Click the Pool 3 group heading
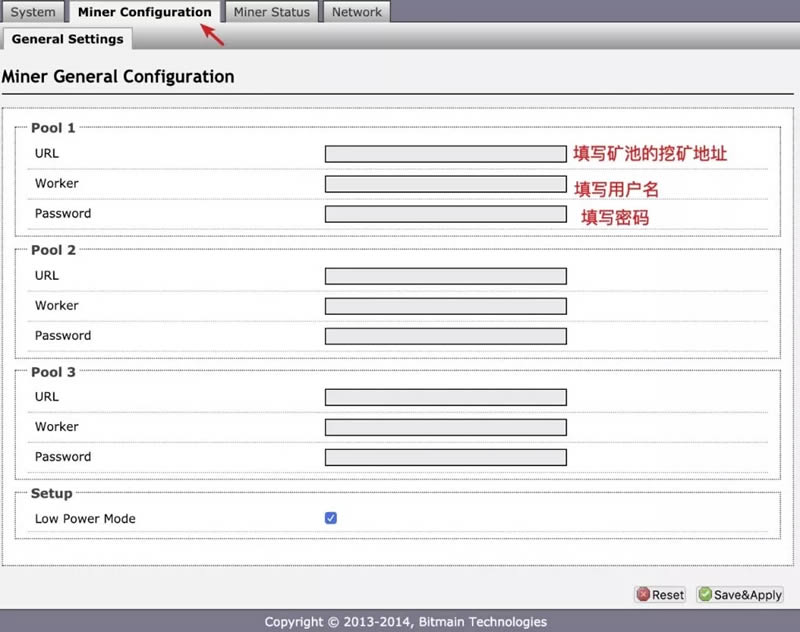 [53, 372]
